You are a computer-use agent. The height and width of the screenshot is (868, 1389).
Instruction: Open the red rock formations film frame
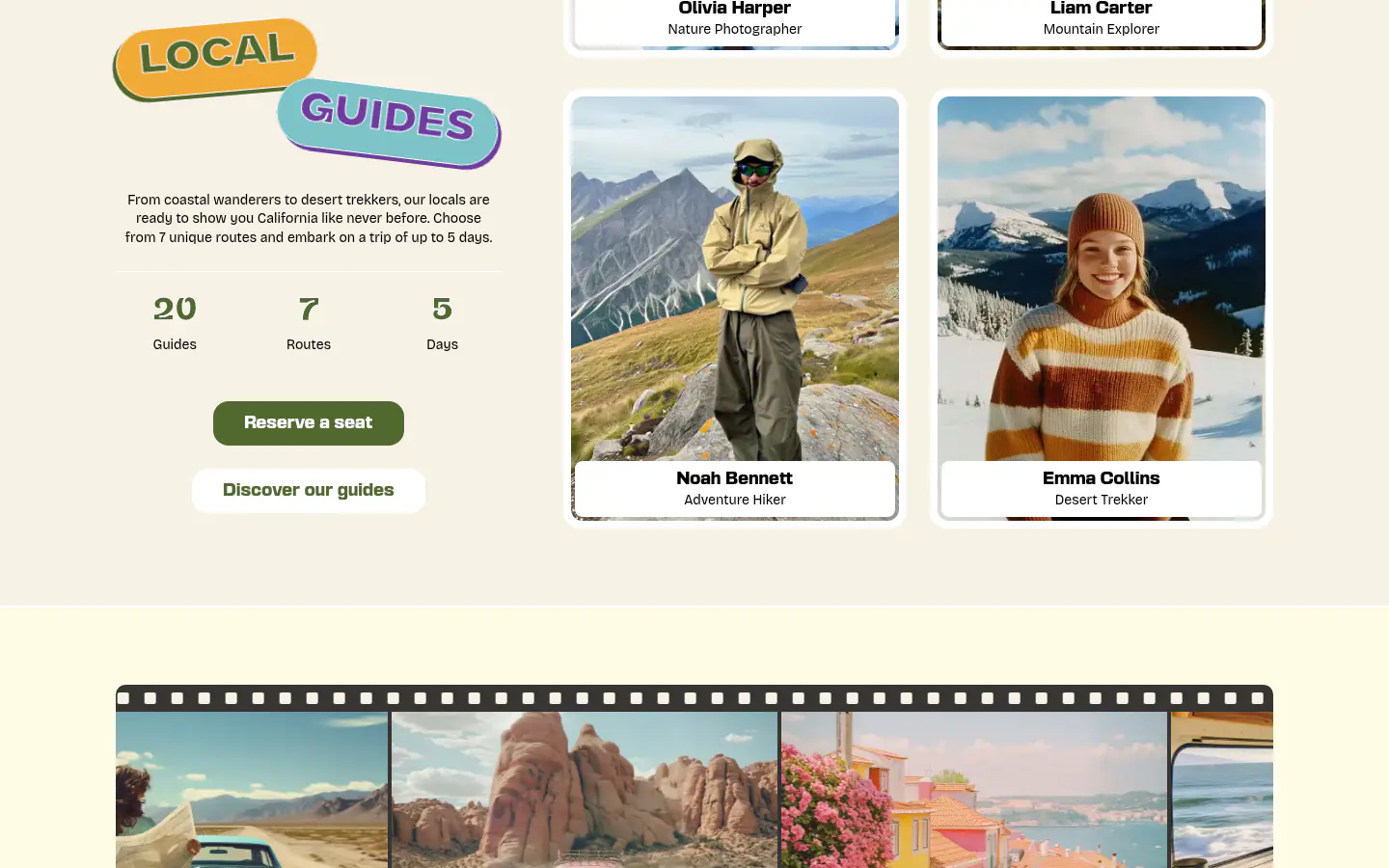(585, 790)
